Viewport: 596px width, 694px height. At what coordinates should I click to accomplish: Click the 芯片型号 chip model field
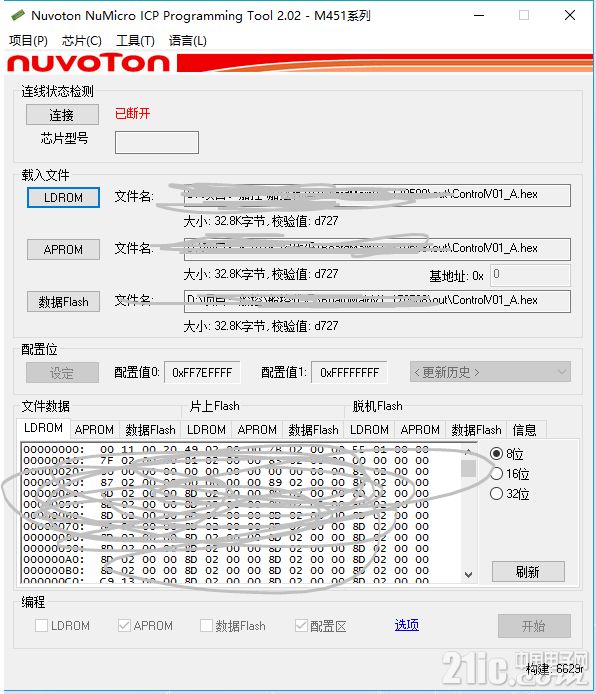pos(157,142)
